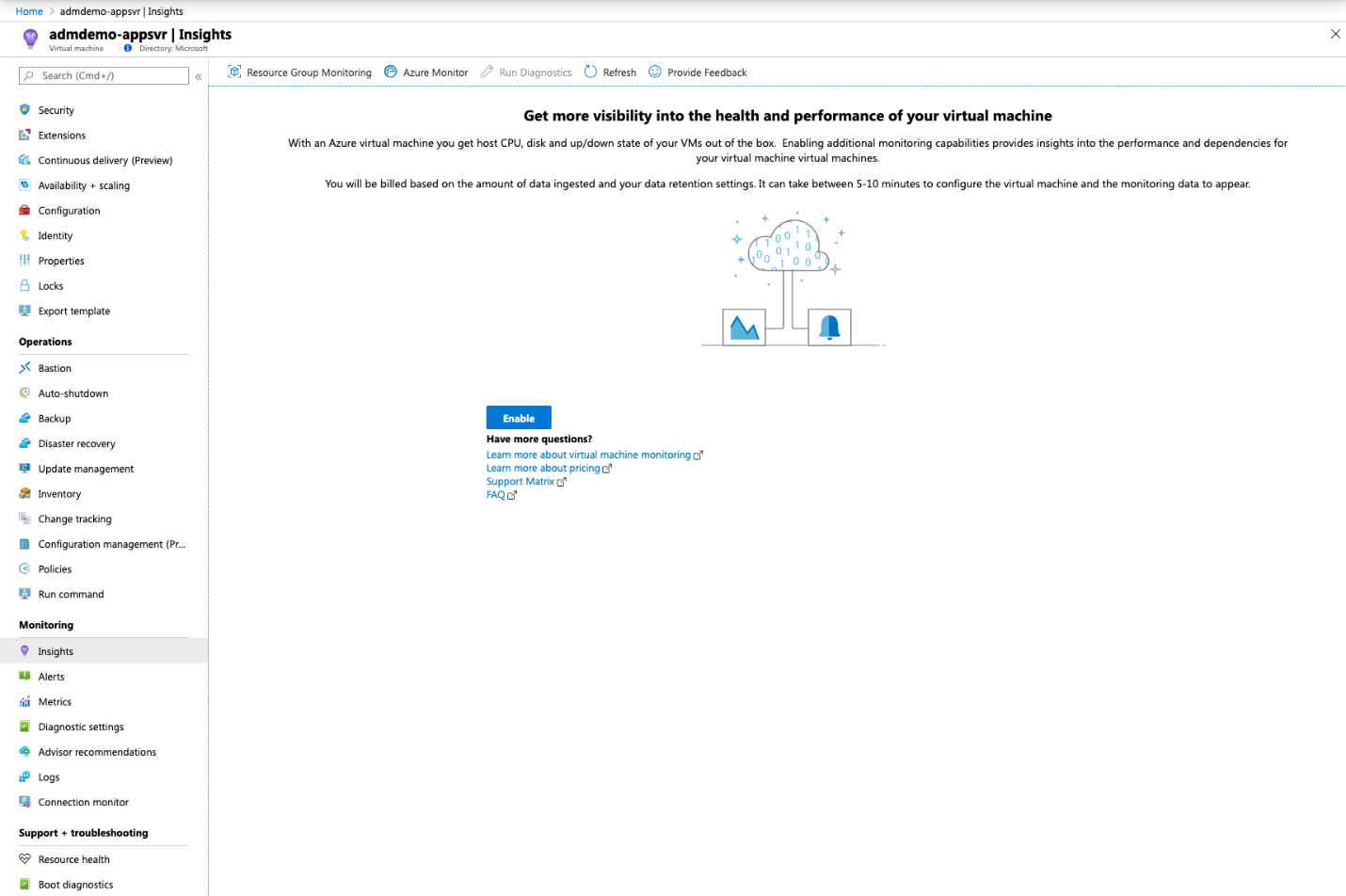Click the Backup cloud icon
This screenshot has height=896, width=1346.
point(24,418)
